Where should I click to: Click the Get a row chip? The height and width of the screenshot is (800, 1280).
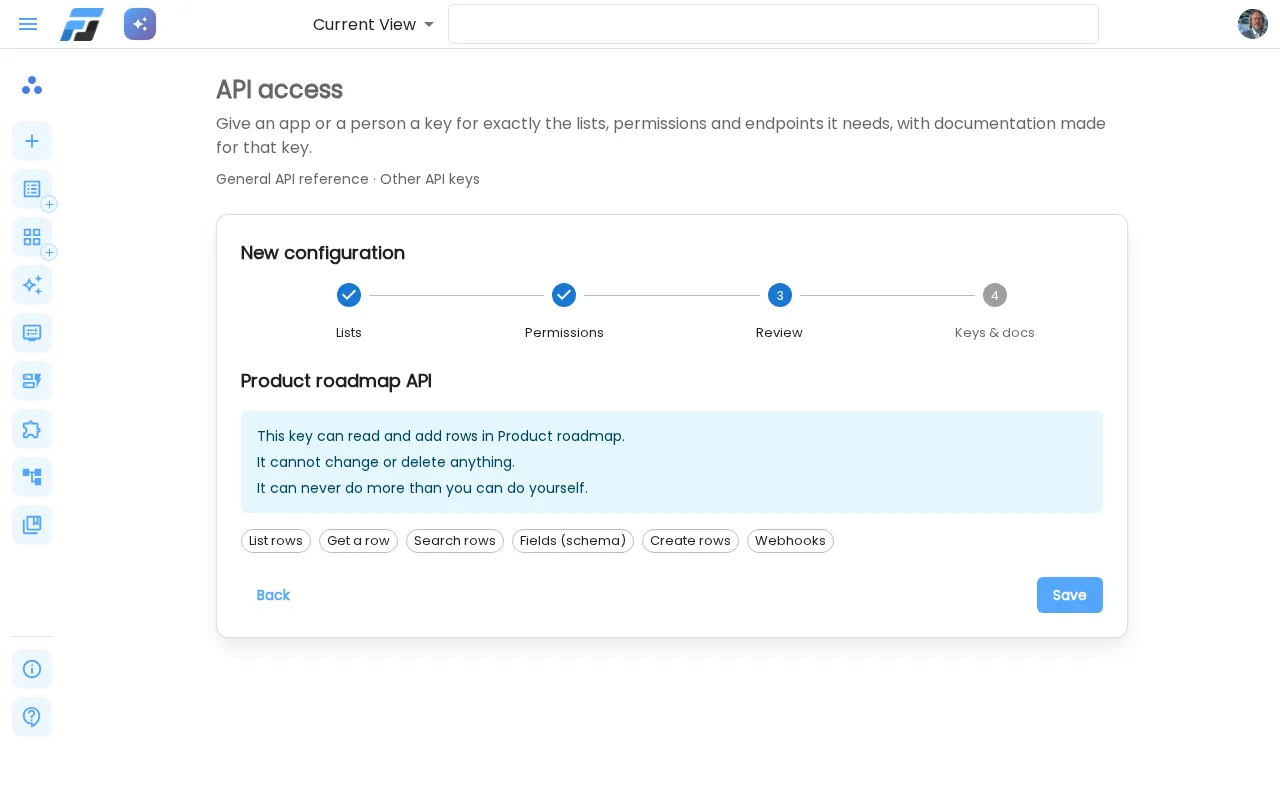pos(358,541)
